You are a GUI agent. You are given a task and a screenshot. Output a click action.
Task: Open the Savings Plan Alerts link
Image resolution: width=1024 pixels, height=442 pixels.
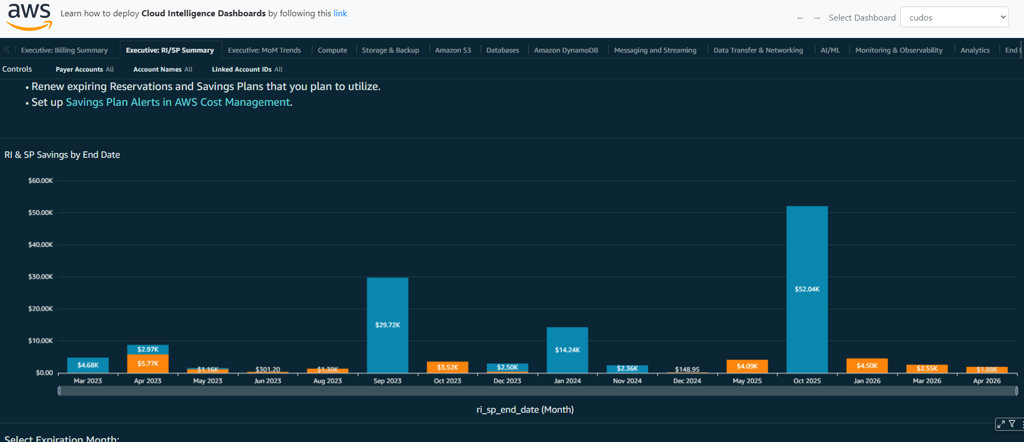coord(178,102)
